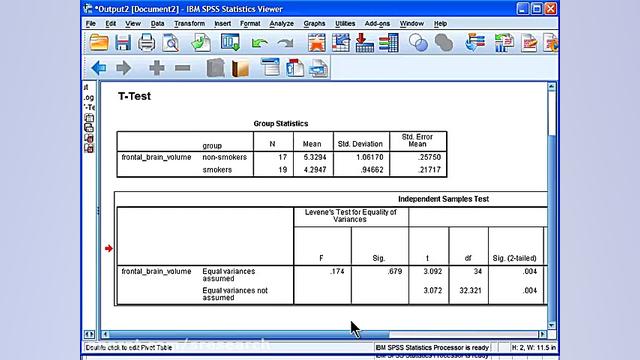
Task: Open Print Preview magnifier icon
Action: pos(171,43)
